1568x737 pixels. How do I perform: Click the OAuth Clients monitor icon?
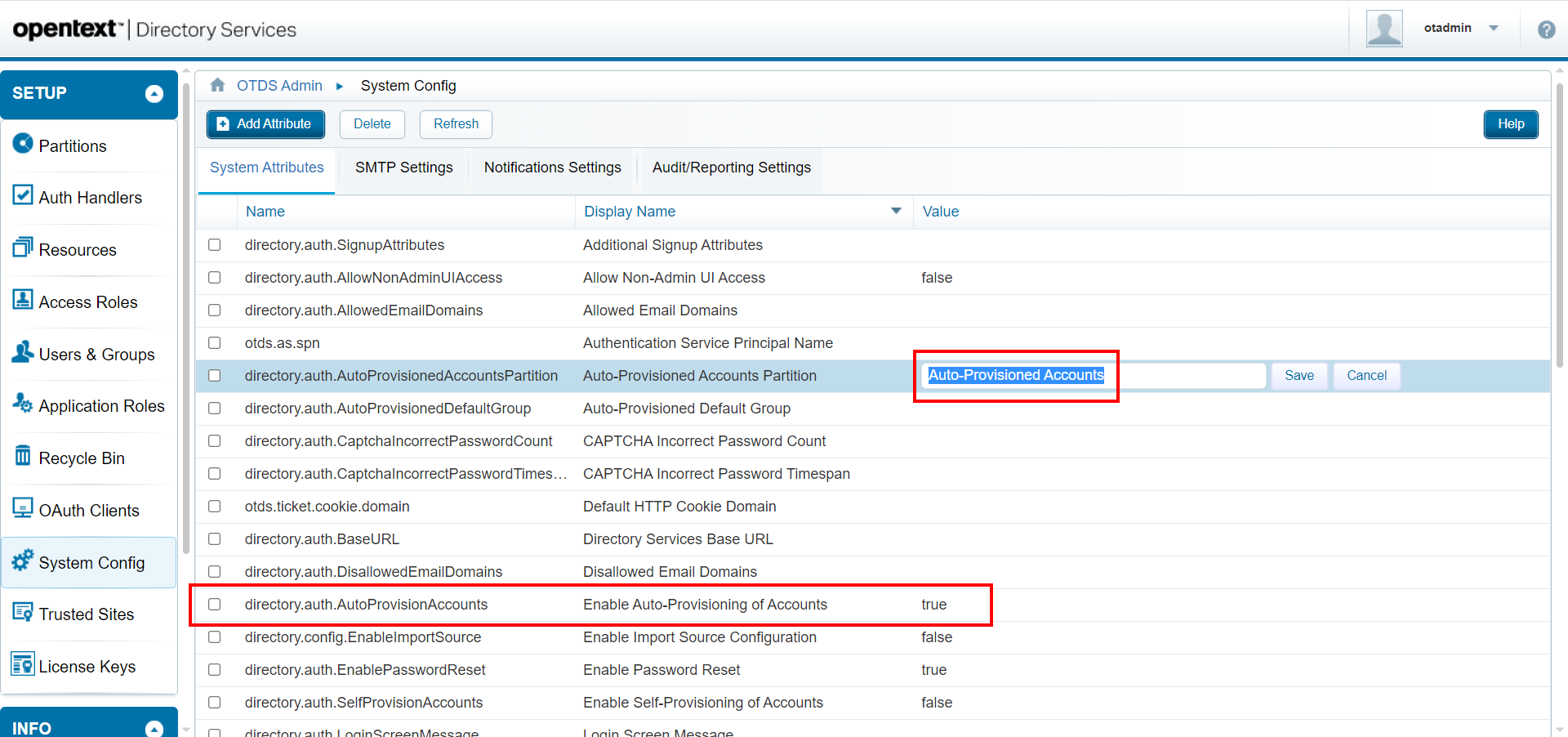(x=23, y=508)
